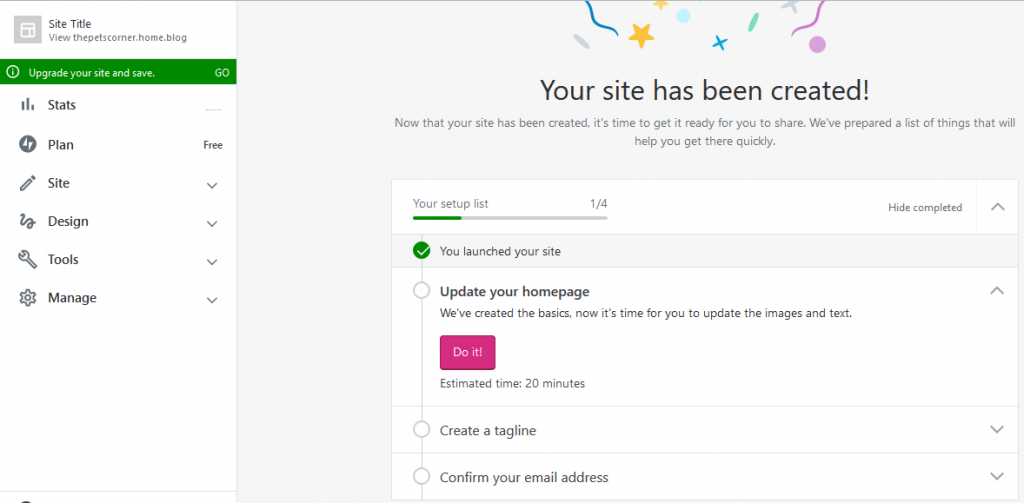This screenshot has width=1024, height=503.
Task: Expand the Site menu chevron
Action: (212, 186)
